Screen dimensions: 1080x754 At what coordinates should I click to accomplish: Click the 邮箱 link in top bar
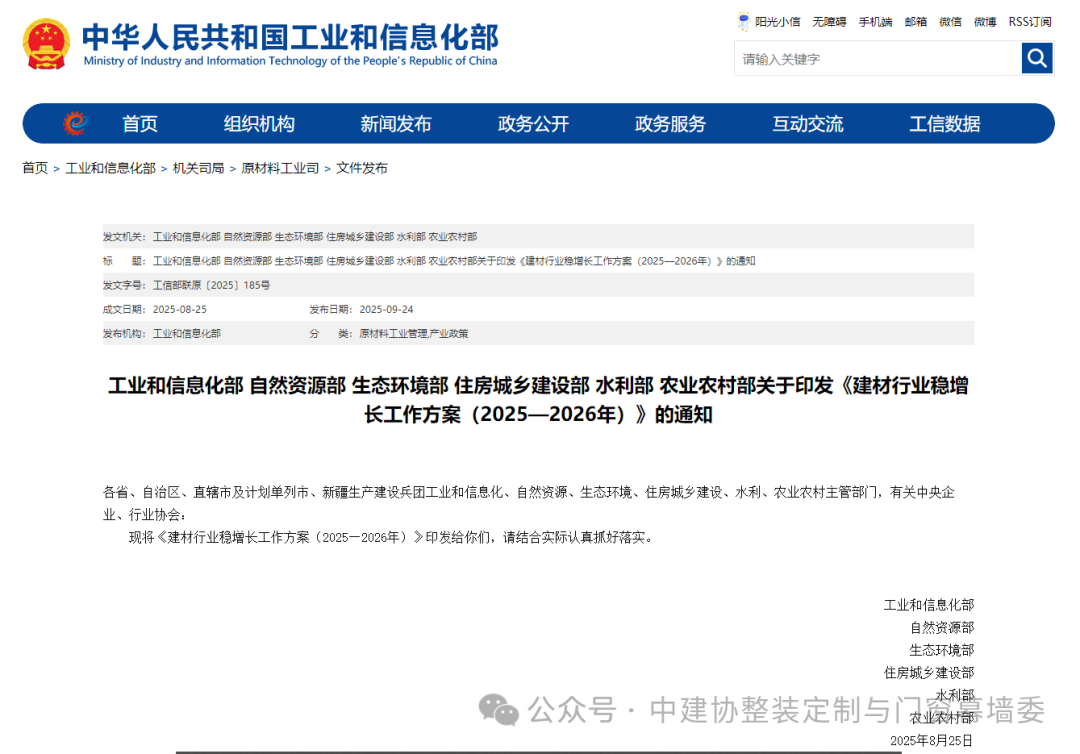915,22
